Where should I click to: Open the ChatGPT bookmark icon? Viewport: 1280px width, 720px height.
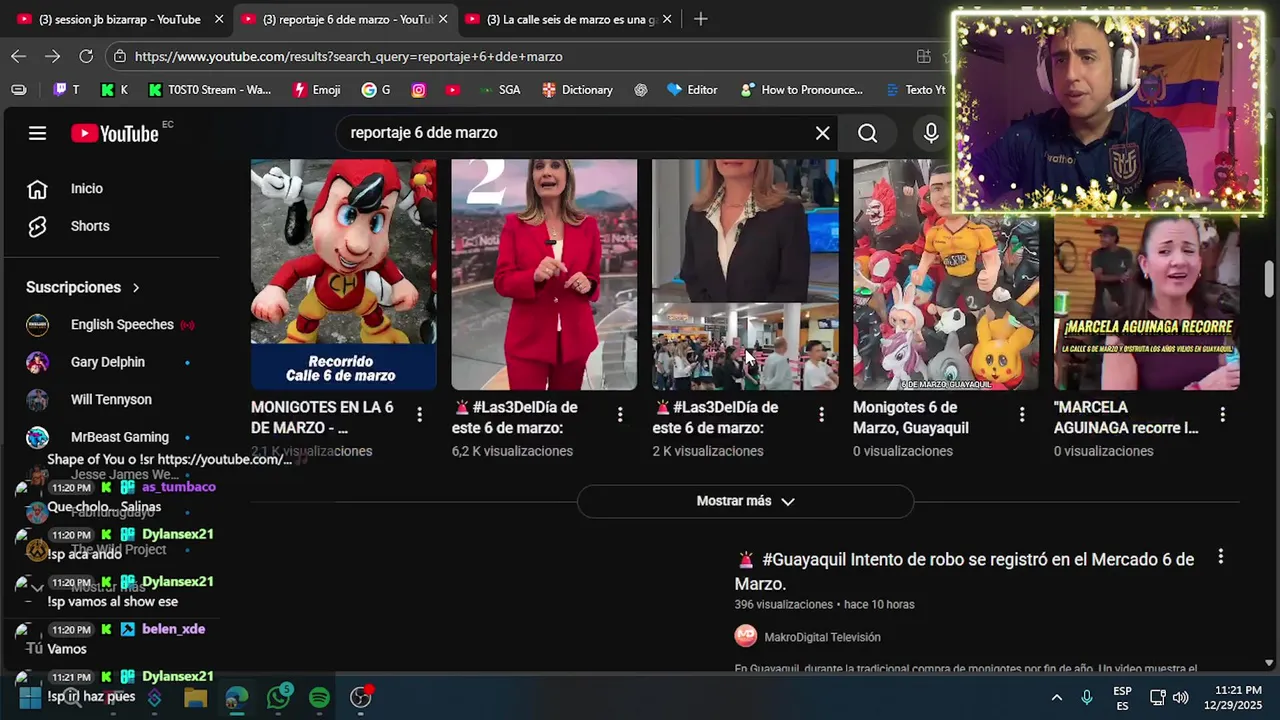click(x=641, y=90)
